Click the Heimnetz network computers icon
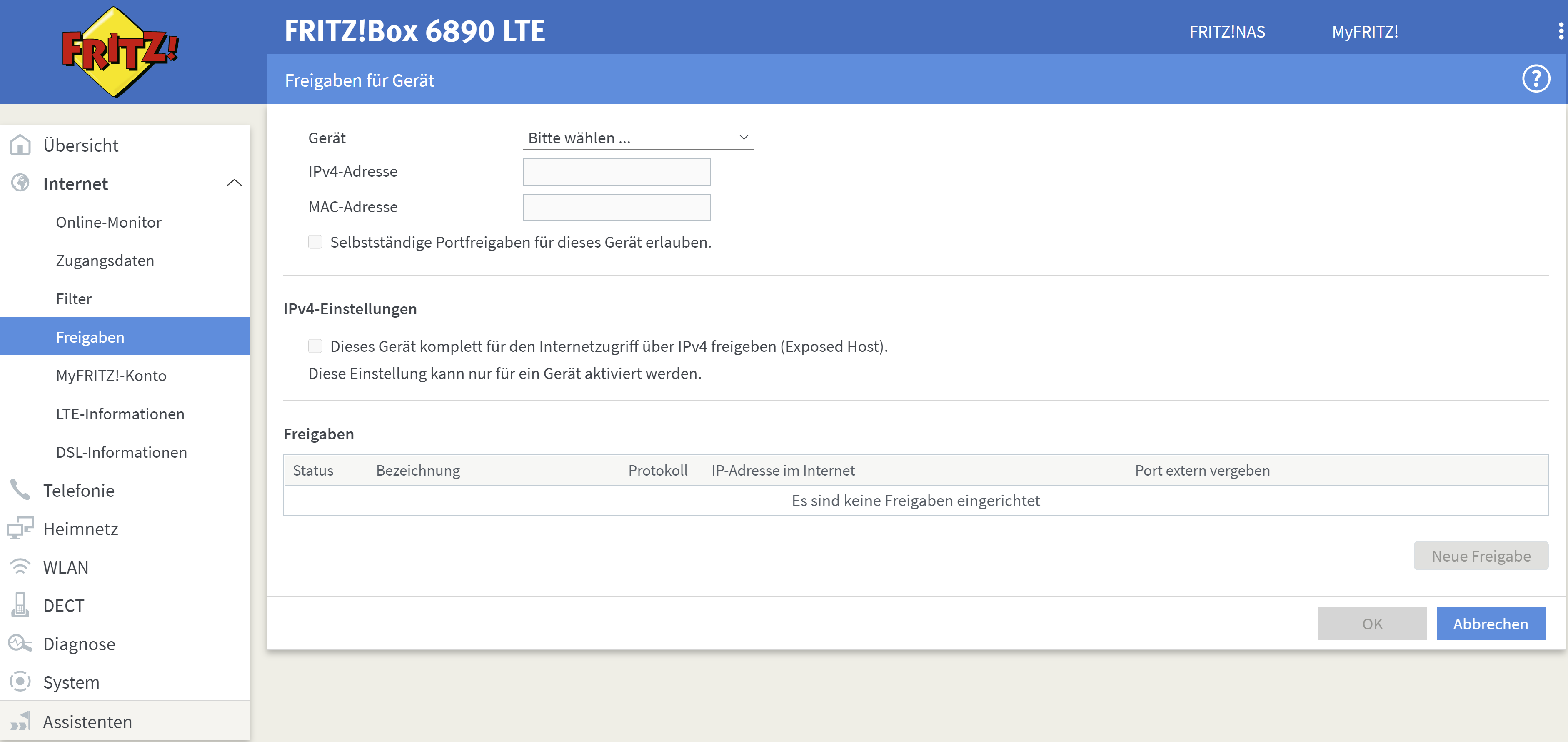This screenshot has width=1568, height=742. click(x=20, y=528)
